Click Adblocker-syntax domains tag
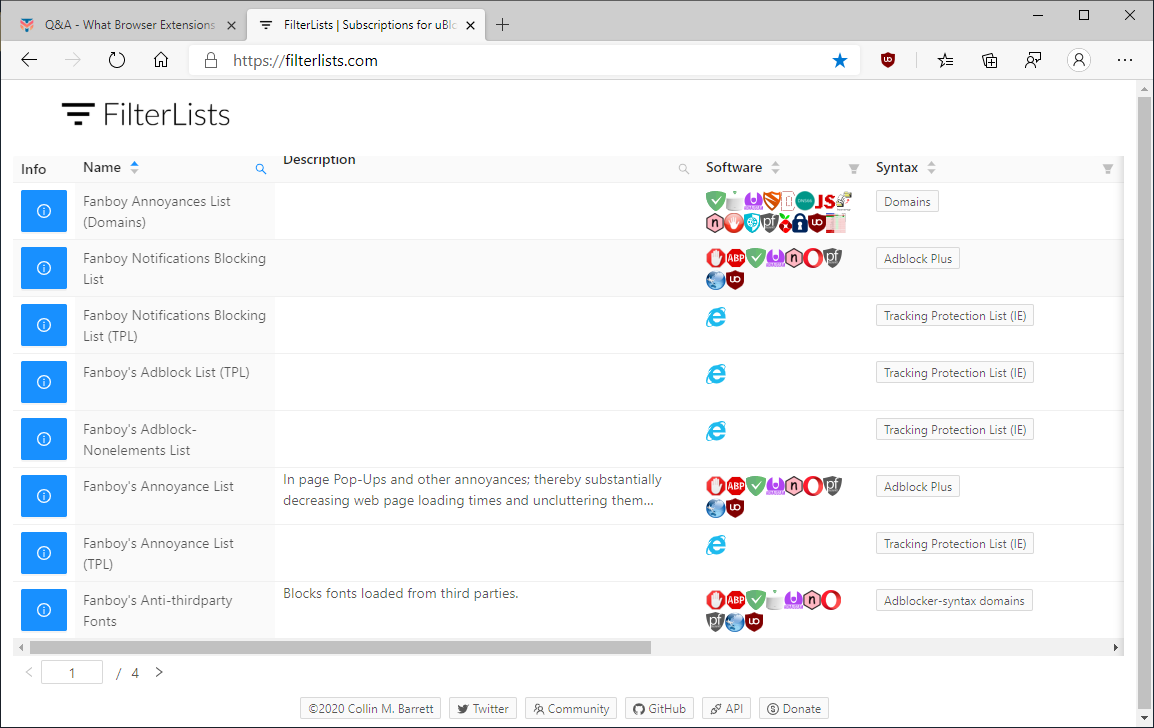Image resolution: width=1154 pixels, height=728 pixels. (x=954, y=601)
